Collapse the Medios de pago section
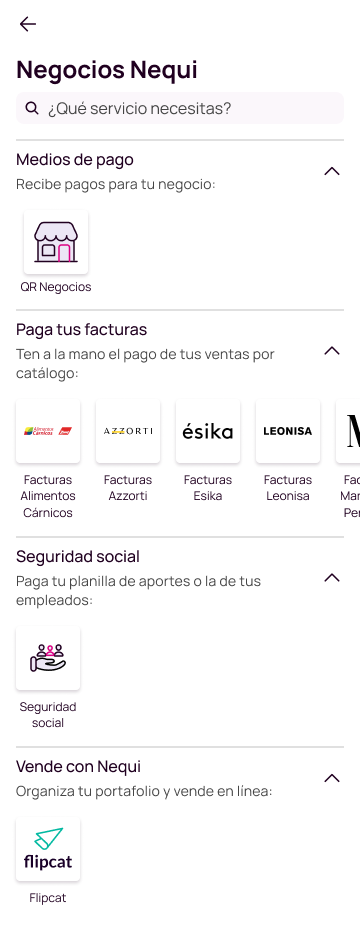The height and width of the screenshot is (926, 360). 332,171
